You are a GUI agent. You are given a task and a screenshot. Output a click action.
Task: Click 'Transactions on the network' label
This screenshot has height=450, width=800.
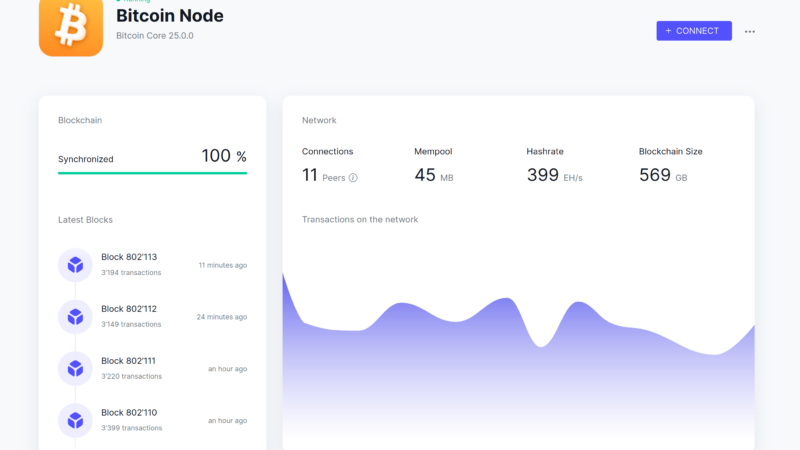[360, 219]
